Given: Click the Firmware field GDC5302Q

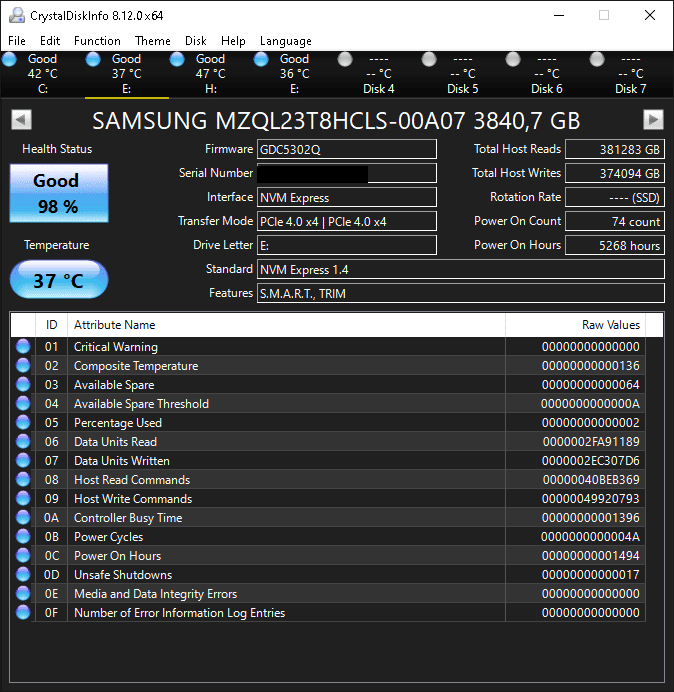Looking at the screenshot, I should 347,149.
